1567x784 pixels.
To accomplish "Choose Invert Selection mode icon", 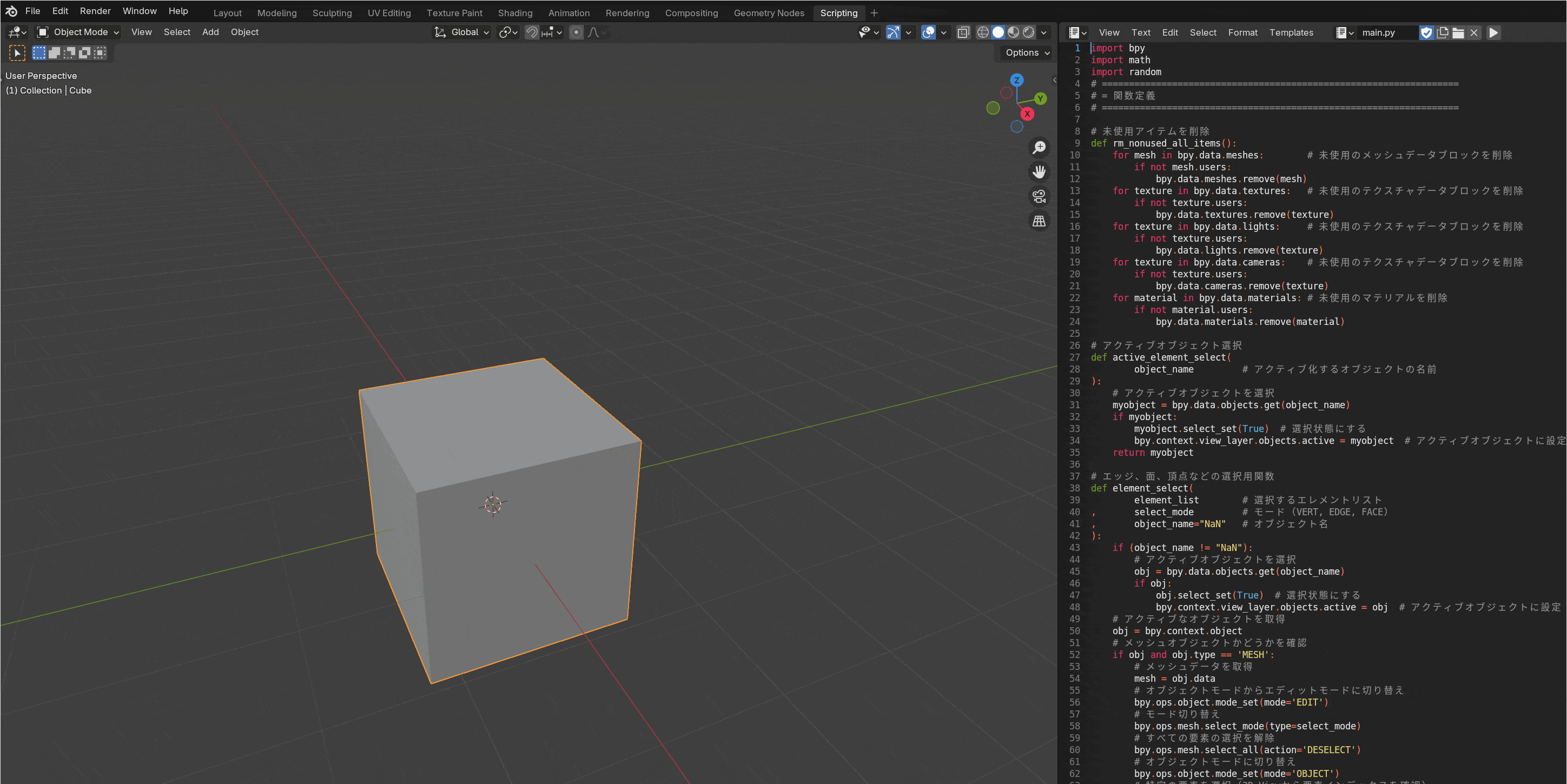I will pyautogui.click(x=84, y=53).
